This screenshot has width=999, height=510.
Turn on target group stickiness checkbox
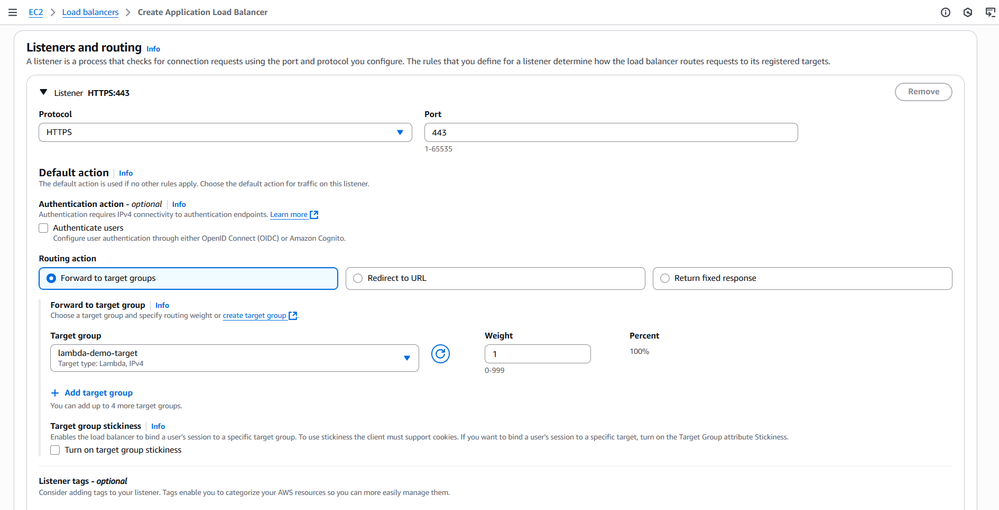(x=55, y=450)
